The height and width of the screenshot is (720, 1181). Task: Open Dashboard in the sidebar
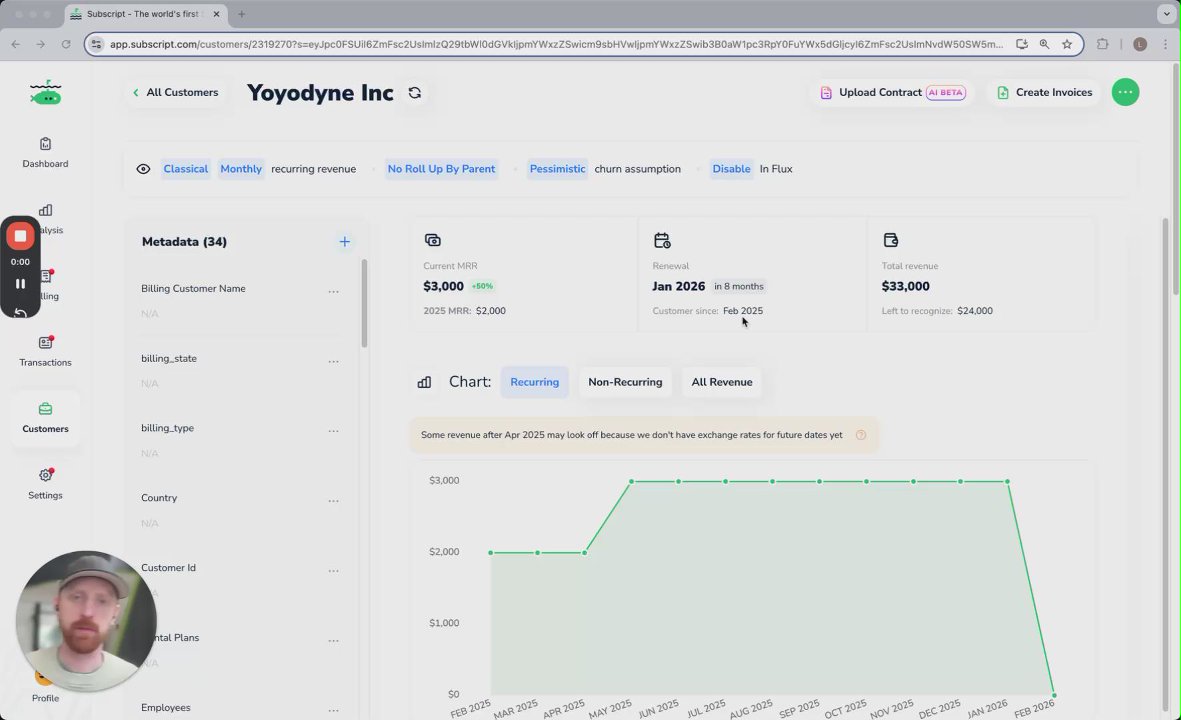[x=45, y=153]
